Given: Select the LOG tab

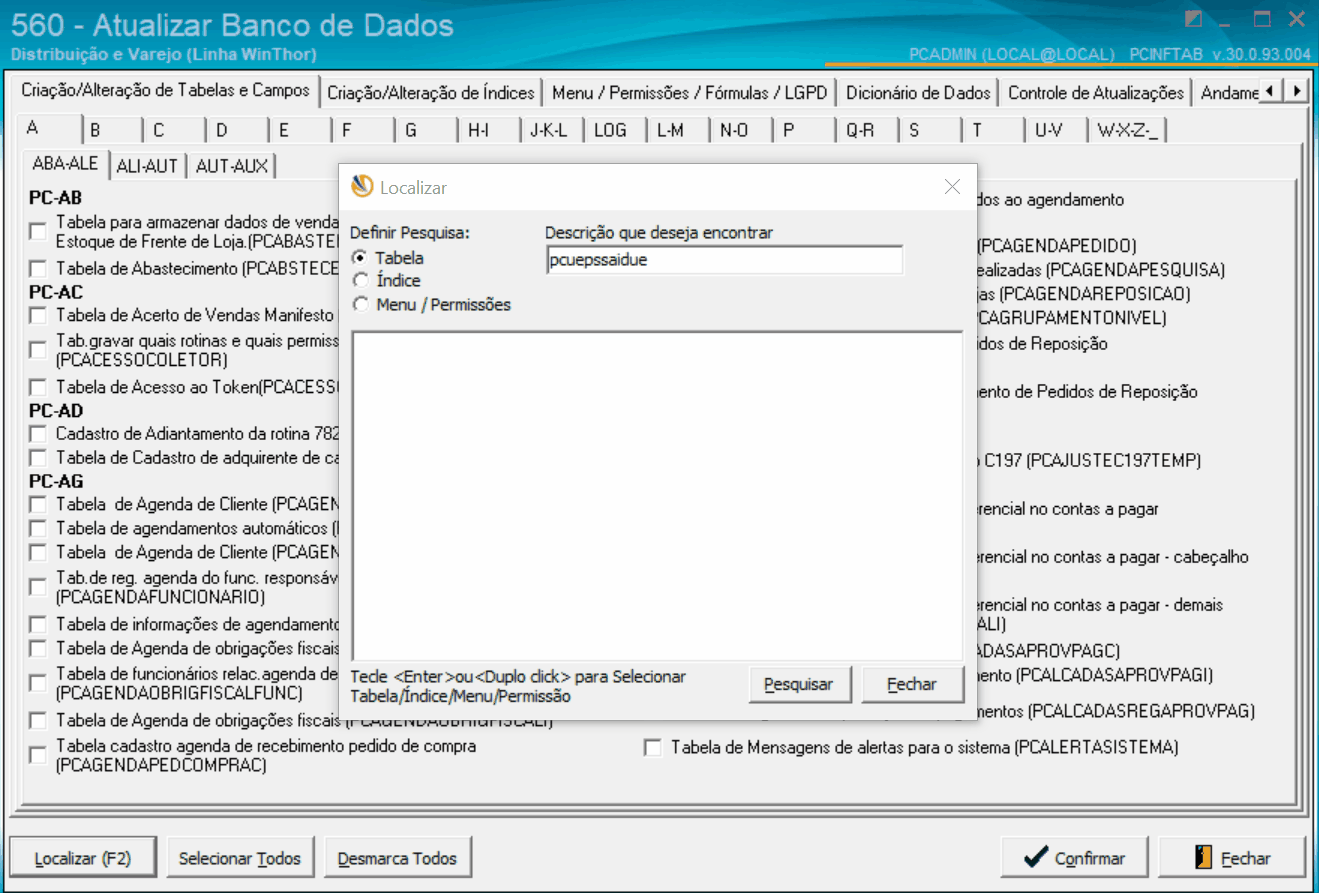Looking at the screenshot, I should (x=615, y=130).
